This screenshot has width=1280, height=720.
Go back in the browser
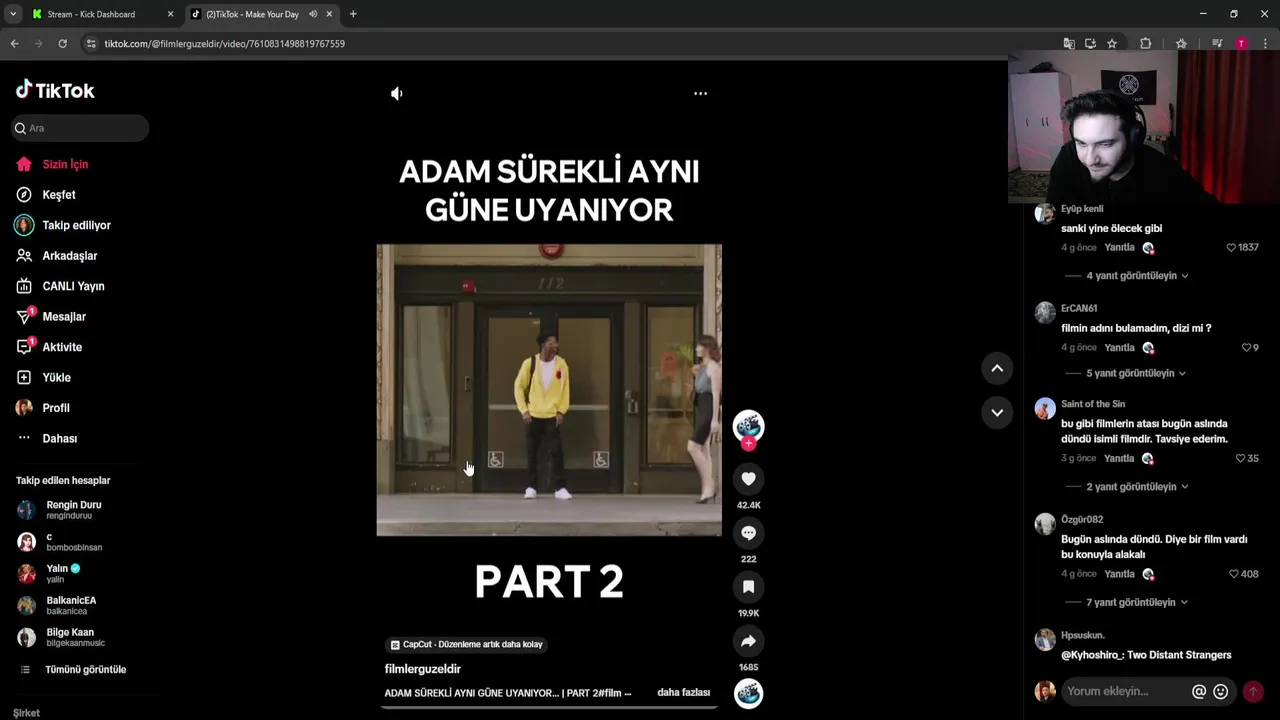coord(14,44)
